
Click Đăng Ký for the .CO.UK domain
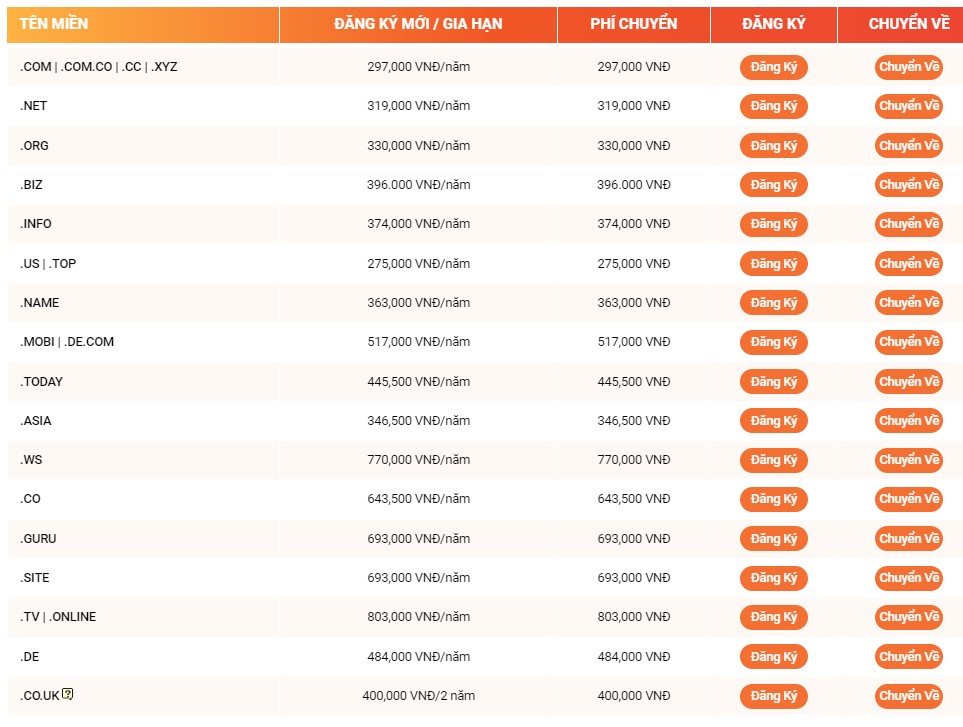click(773, 696)
